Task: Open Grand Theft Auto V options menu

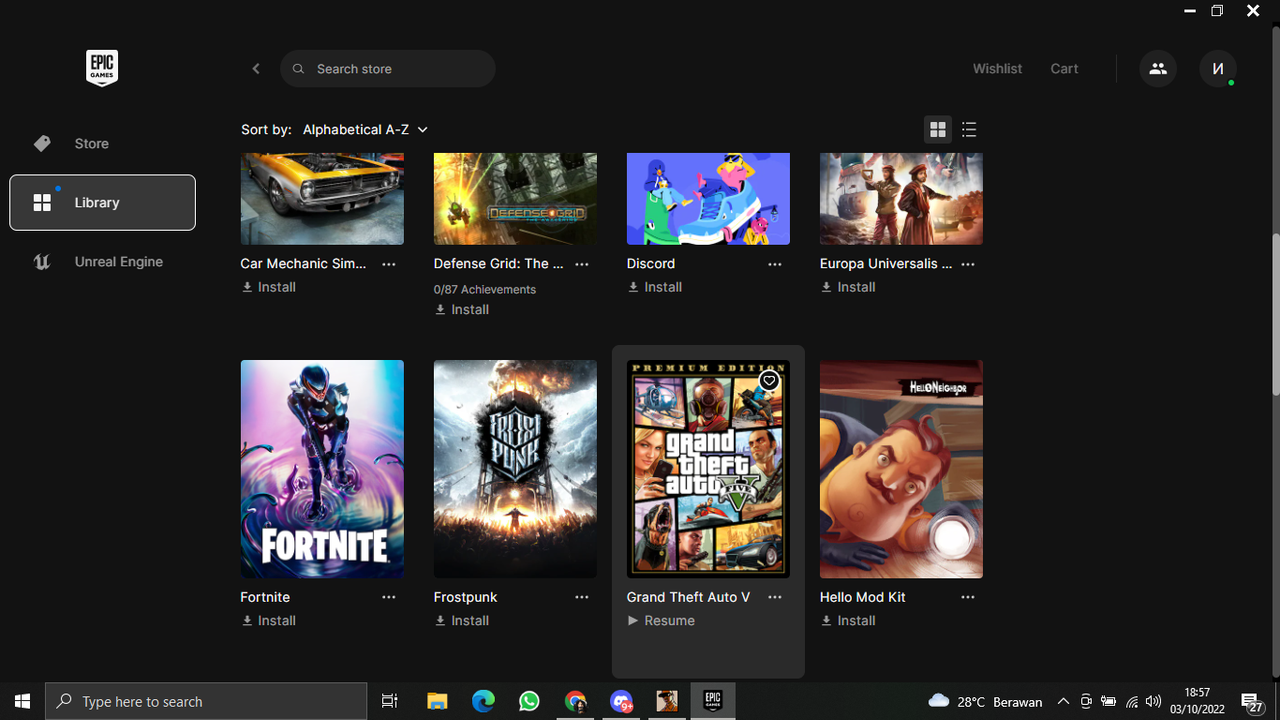Action: pos(775,597)
